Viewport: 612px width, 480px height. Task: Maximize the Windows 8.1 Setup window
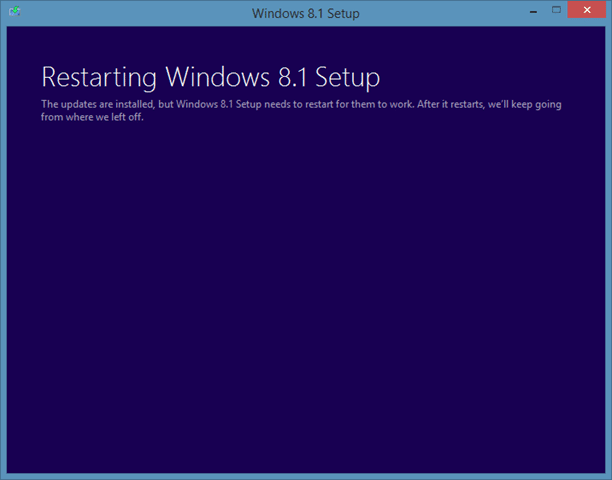[x=556, y=10]
